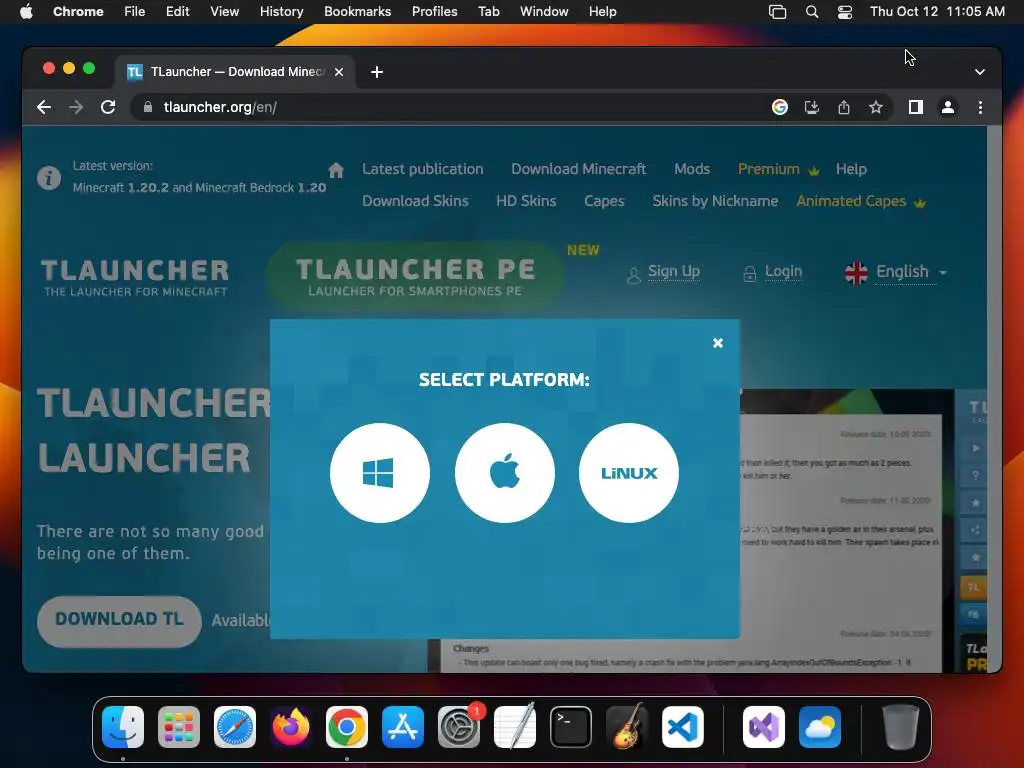Screen dimensions: 1024x768
Task: Open the History menu
Action: click(281, 11)
